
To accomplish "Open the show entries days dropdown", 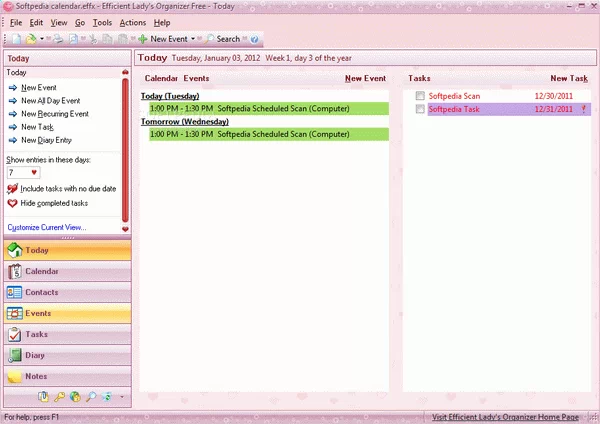I will pyautogui.click(x=34, y=173).
